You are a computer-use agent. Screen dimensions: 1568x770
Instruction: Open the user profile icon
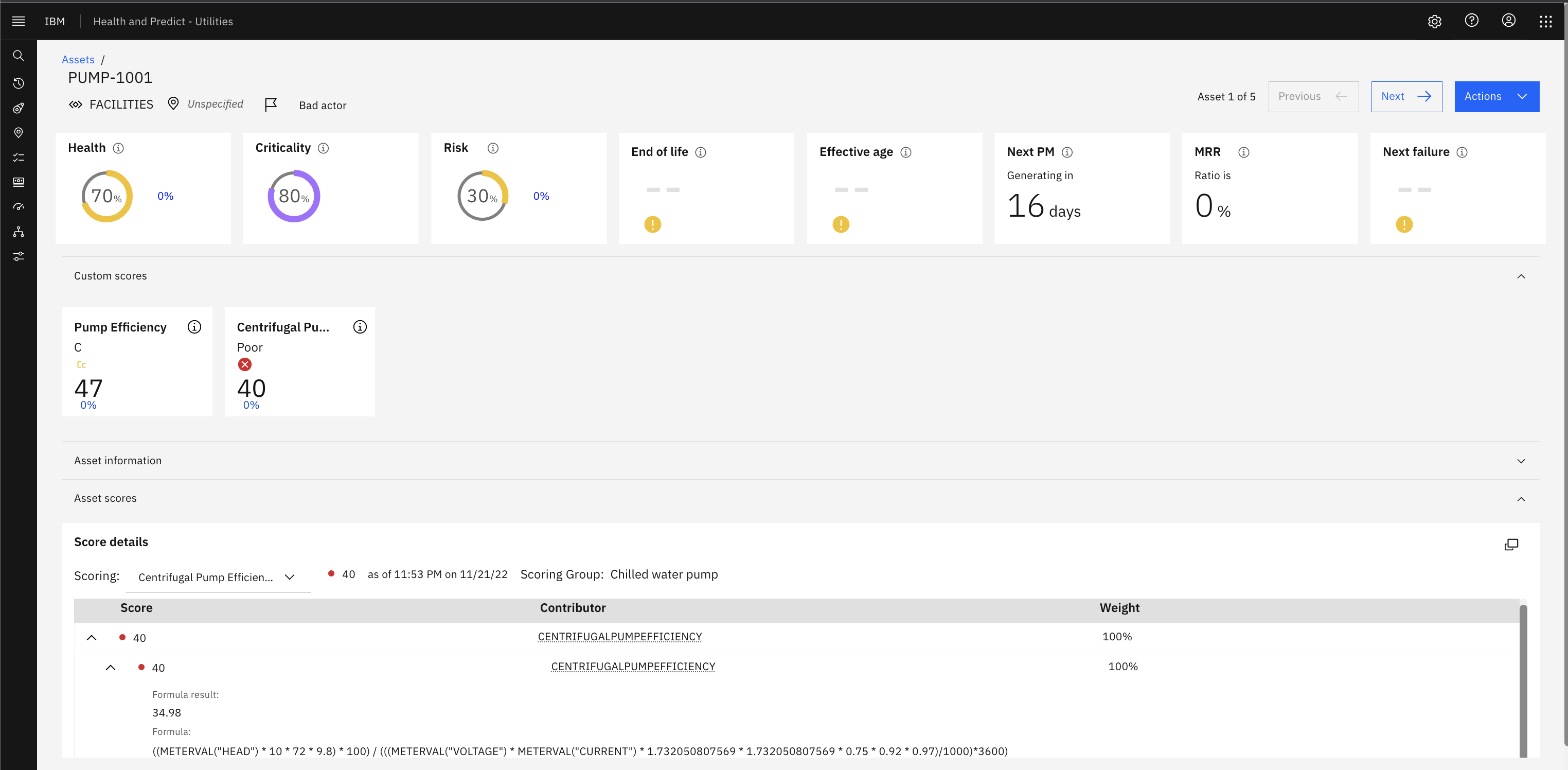(x=1508, y=21)
